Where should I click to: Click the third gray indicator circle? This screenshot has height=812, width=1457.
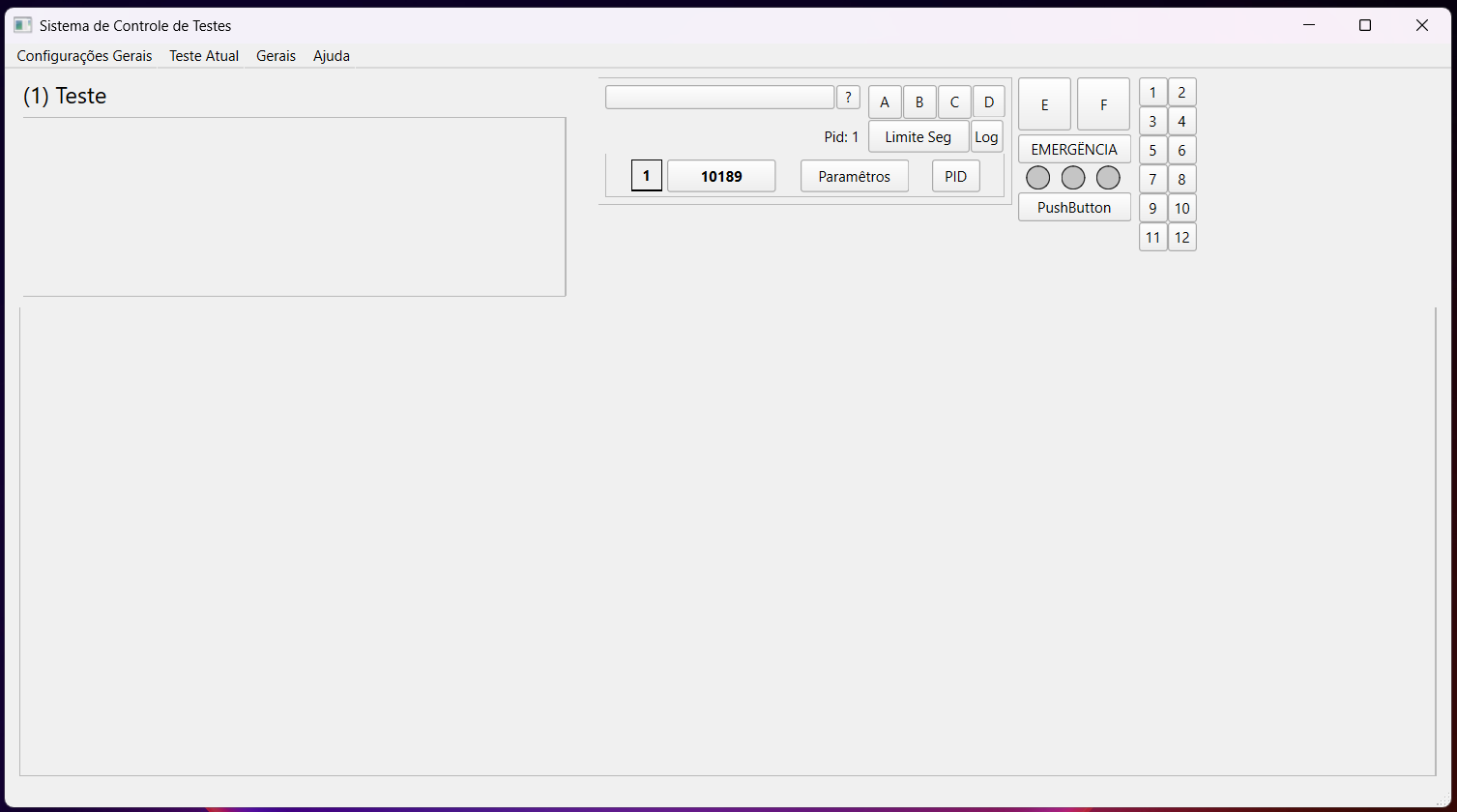point(1108,178)
